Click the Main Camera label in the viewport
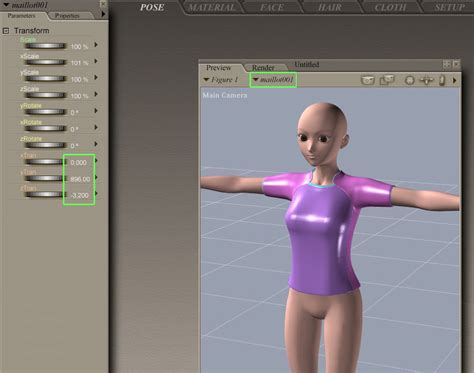 pyautogui.click(x=225, y=95)
